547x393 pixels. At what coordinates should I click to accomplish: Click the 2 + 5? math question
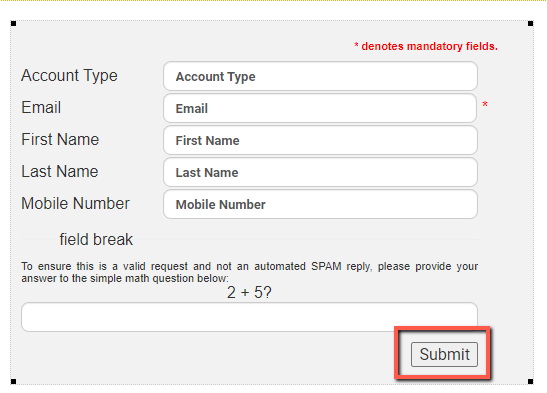point(249,292)
